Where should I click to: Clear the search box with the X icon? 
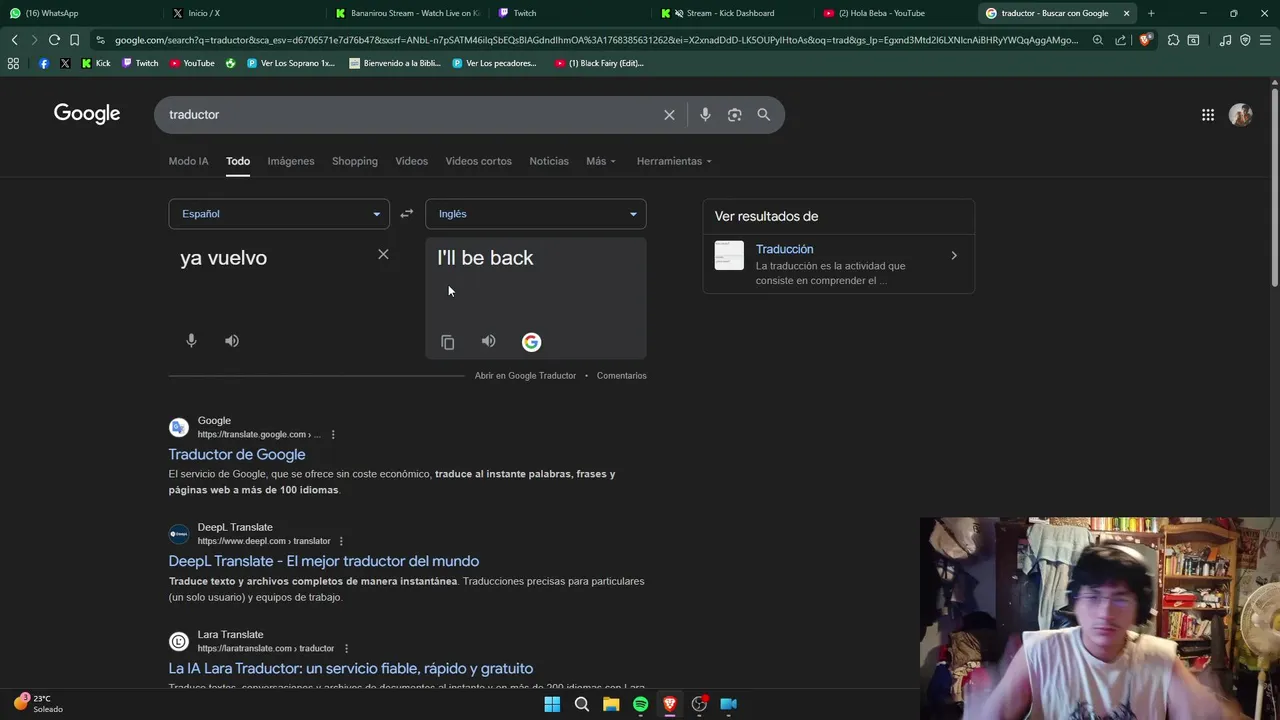click(669, 115)
